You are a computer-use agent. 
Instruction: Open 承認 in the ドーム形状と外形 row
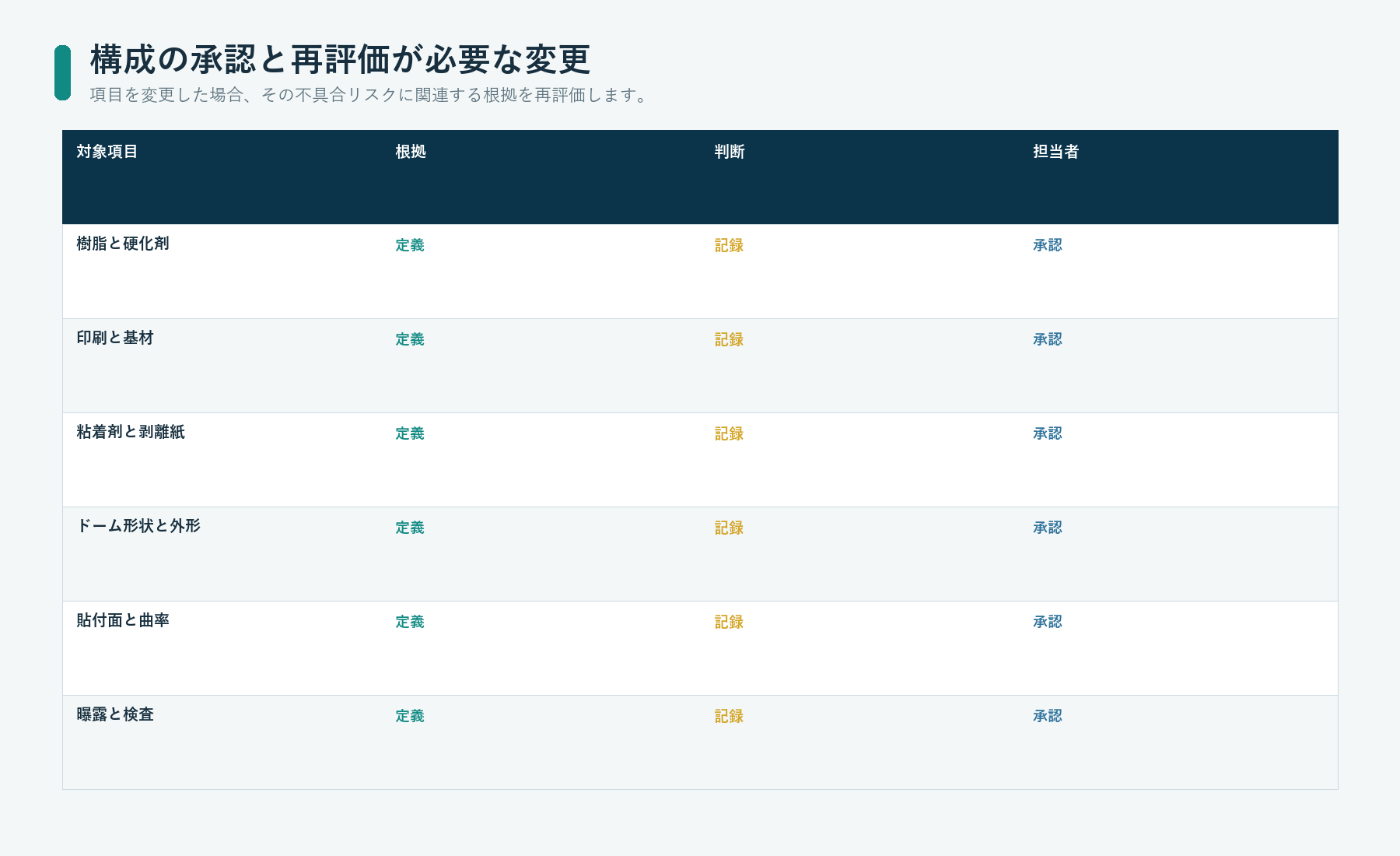(x=1048, y=528)
